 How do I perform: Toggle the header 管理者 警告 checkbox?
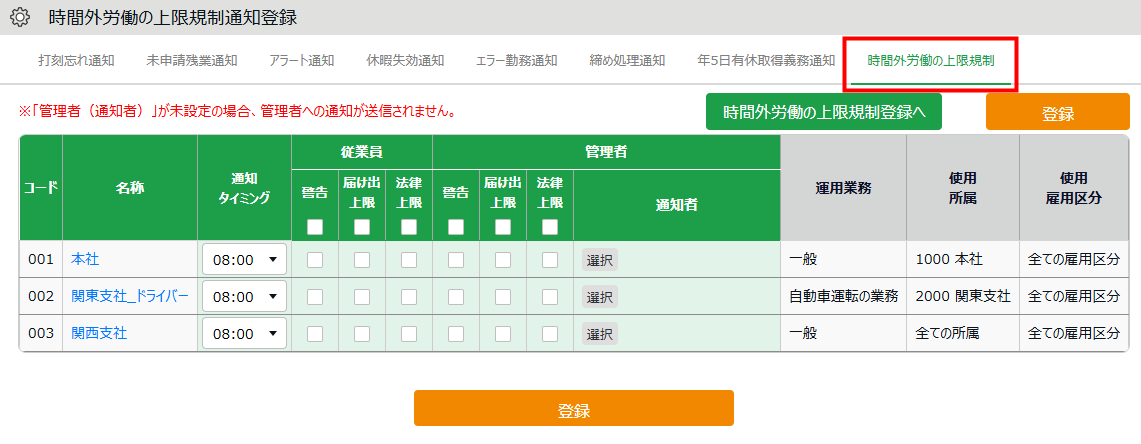coord(456,227)
